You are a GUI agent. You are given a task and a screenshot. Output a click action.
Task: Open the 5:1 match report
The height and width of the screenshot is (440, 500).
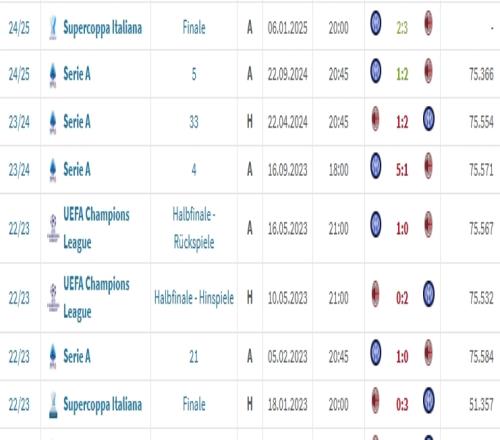[402, 170]
